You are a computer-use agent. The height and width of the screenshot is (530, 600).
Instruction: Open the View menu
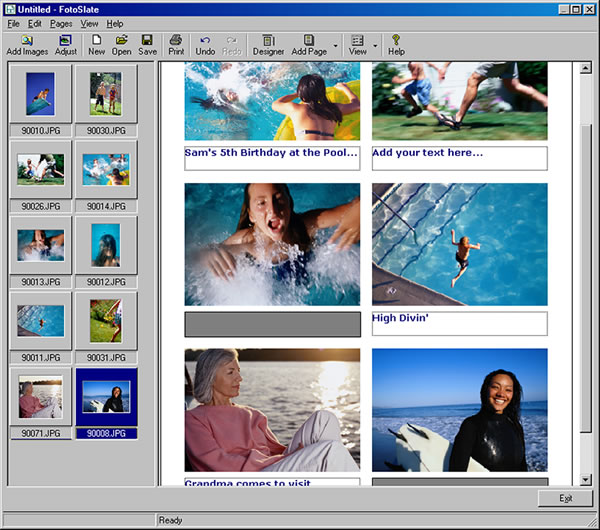(89, 24)
